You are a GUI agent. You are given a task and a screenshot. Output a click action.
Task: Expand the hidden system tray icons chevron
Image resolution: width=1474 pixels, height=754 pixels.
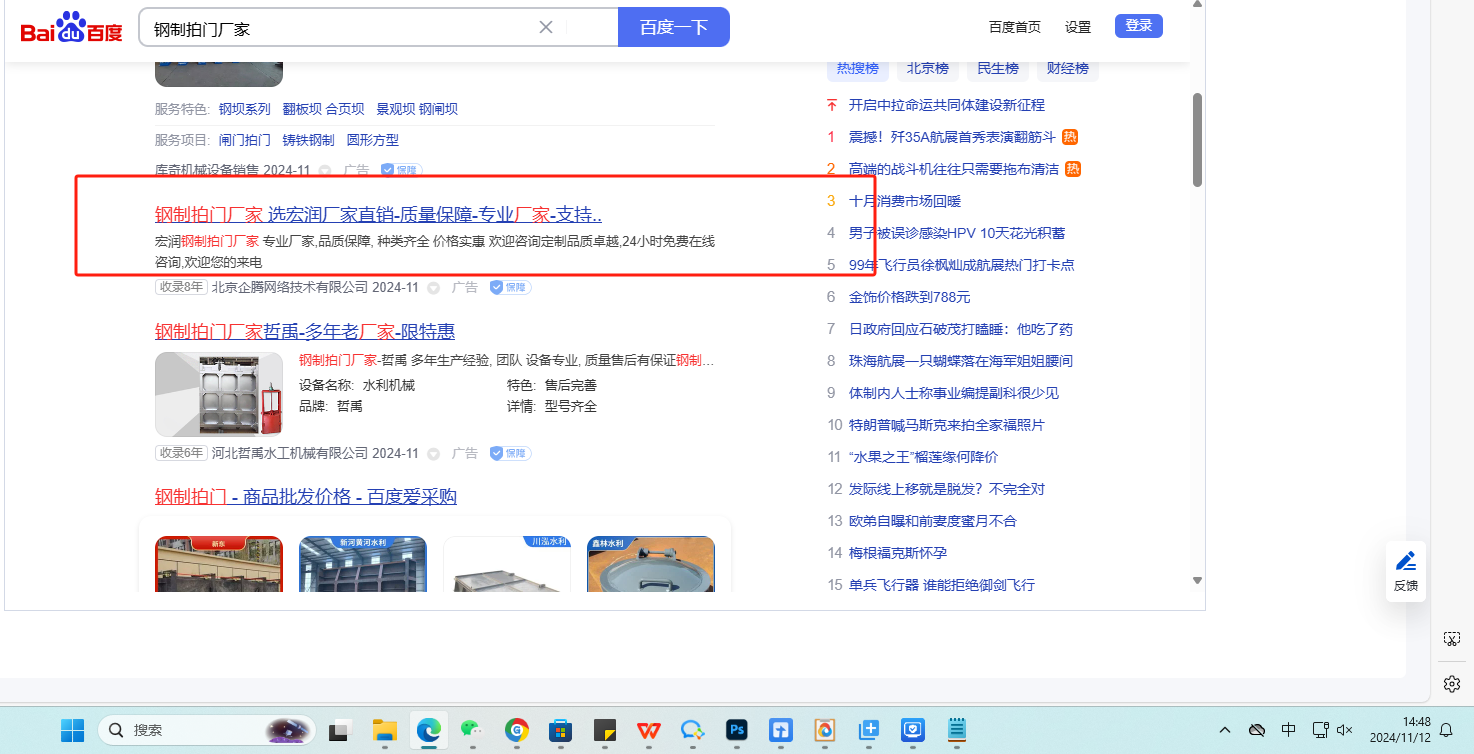1224,730
